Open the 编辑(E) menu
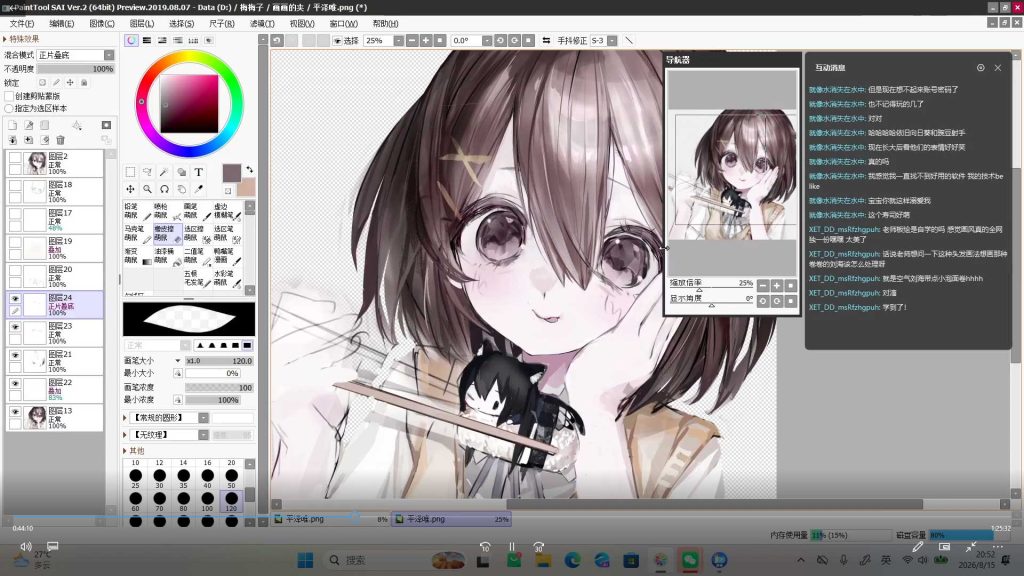Screen dimensions: 1024x576 pyautogui.click(x=61, y=24)
